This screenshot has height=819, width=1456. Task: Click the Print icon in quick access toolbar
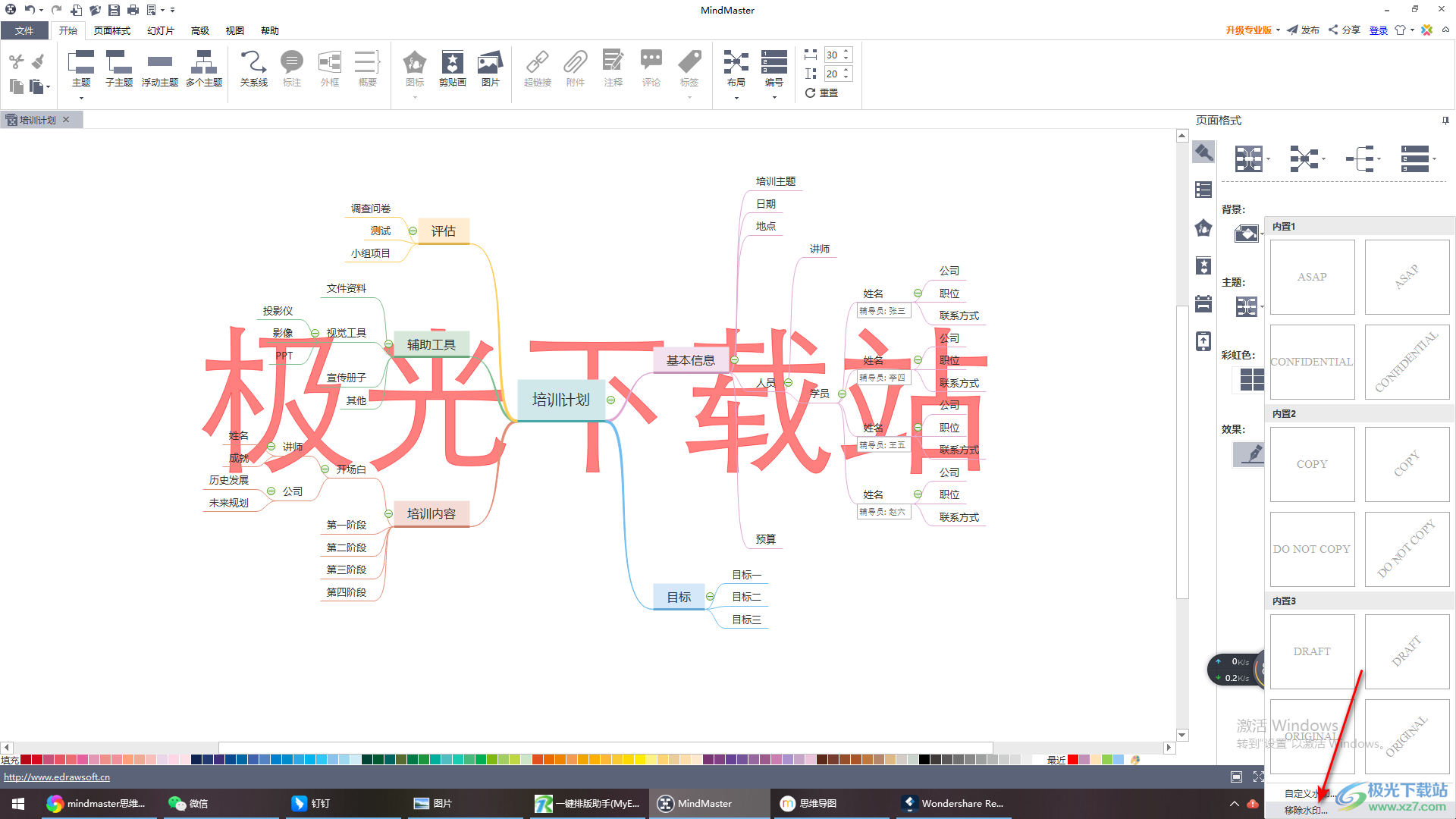click(133, 10)
